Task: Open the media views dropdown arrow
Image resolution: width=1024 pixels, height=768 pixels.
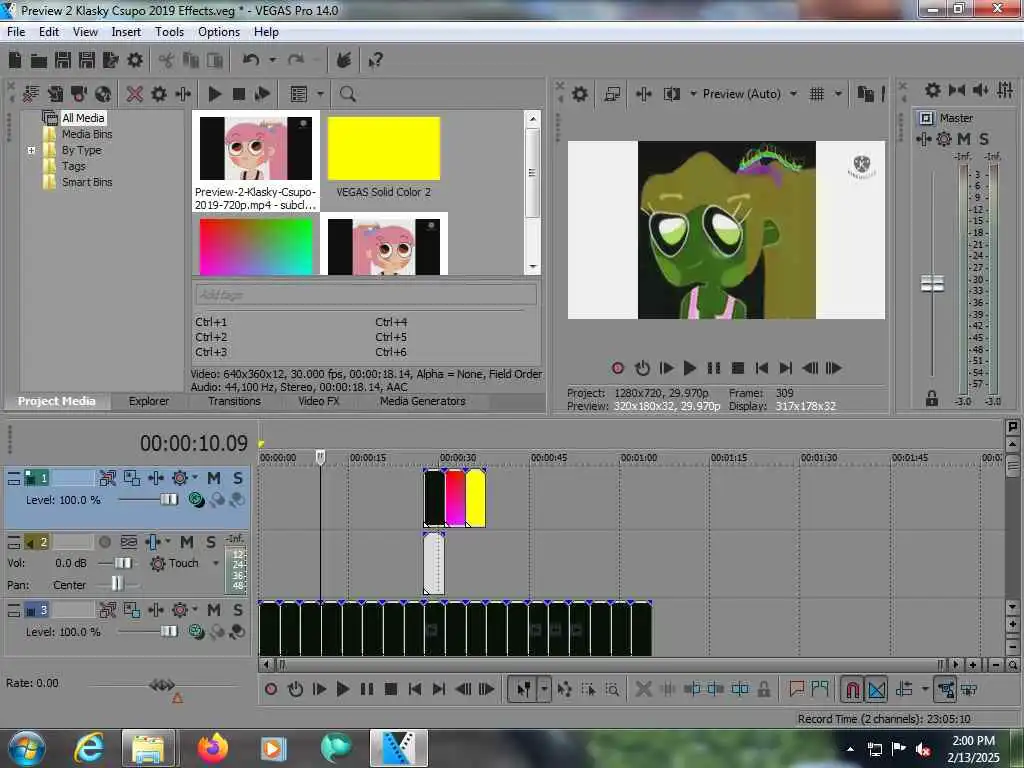Action: pos(320,94)
